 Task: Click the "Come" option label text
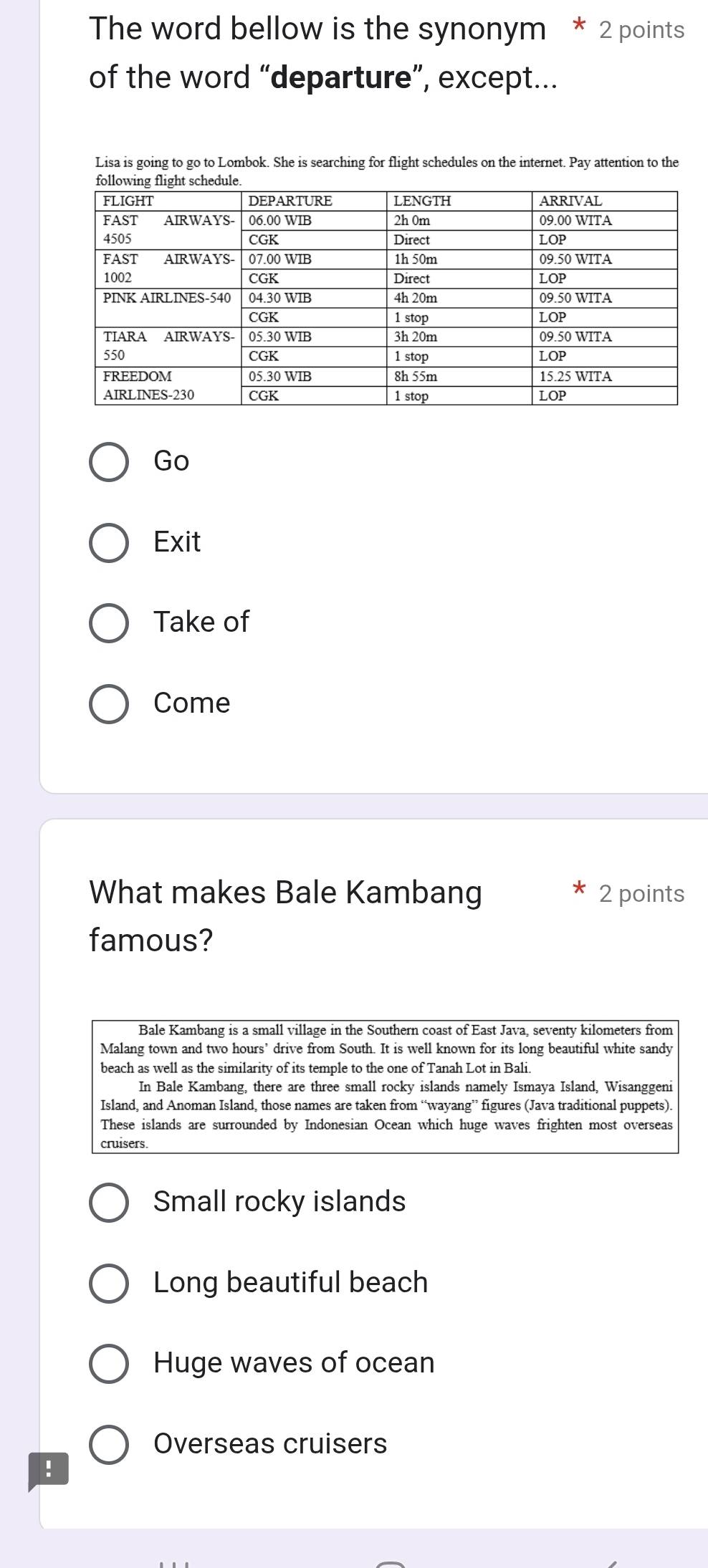click(191, 703)
